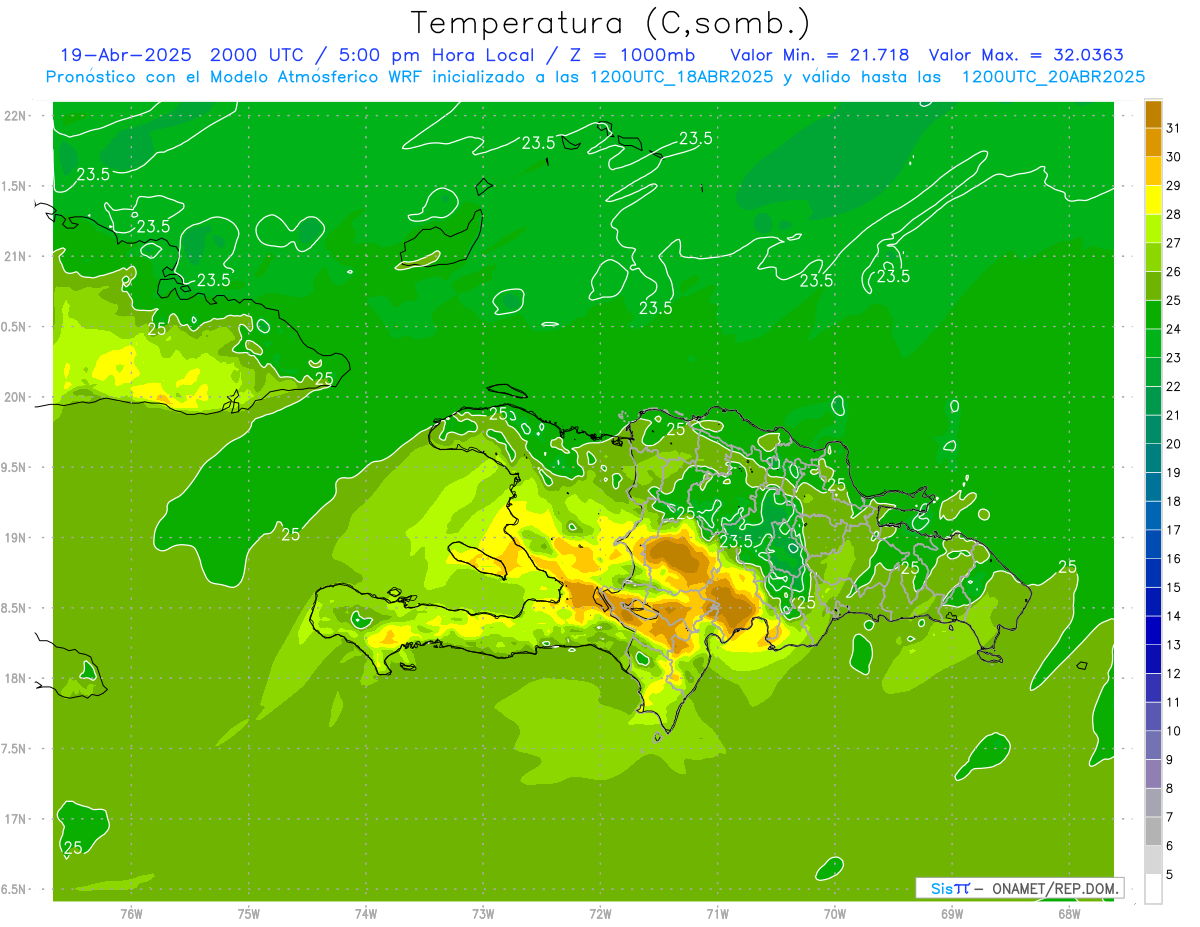Click the '21N' latitude axis label
The image size is (1200, 927).
(x=15, y=256)
